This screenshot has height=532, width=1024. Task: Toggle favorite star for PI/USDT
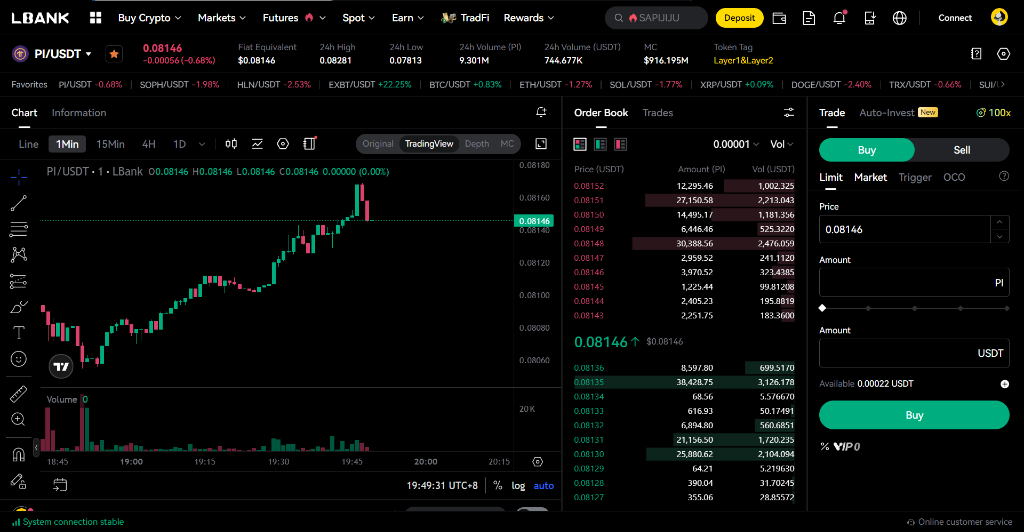(114, 54)
